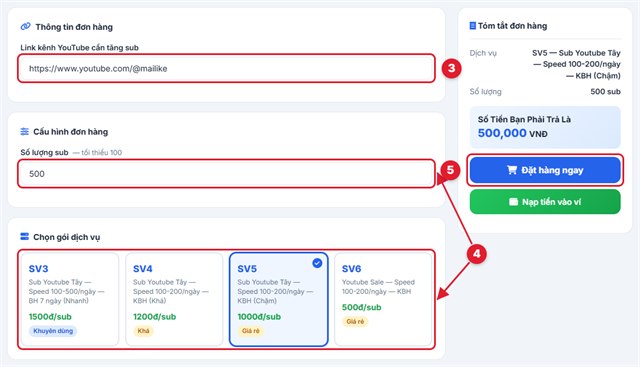Select the SV4 service package

[174, 299]
